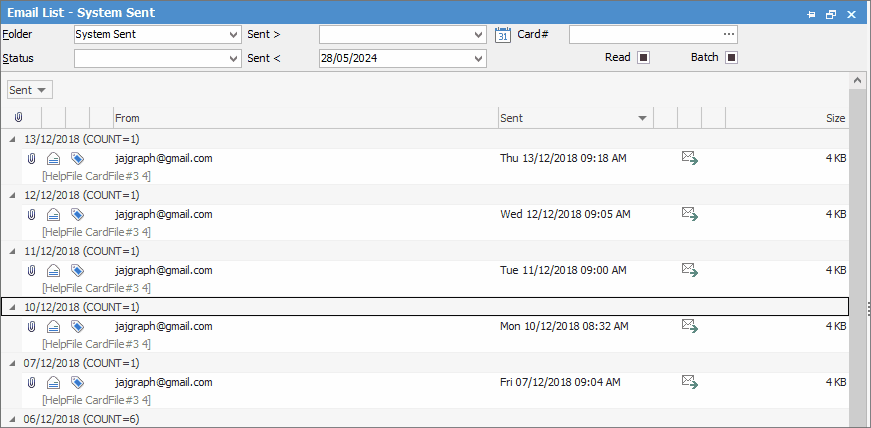Click the sent-mail arrow icon for Mon 10/12/2018
The image size is (871, 428).
point(689,326)
